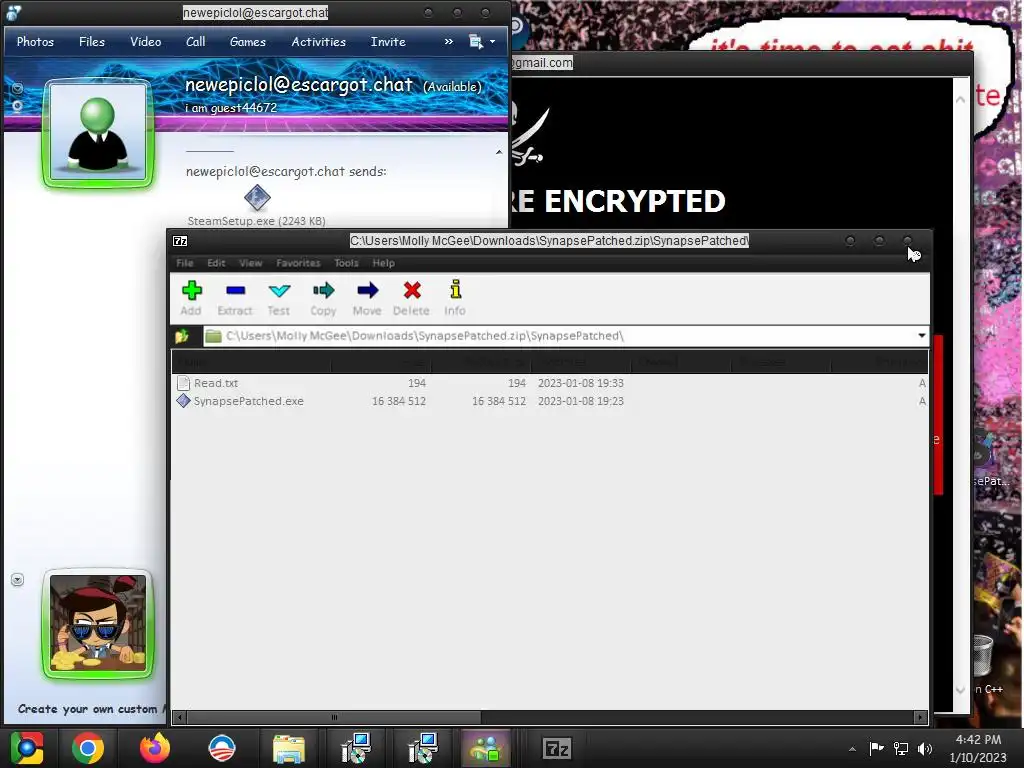Click the Action Center flag tray icon
1024x768 pixels.
coord(876,748)
